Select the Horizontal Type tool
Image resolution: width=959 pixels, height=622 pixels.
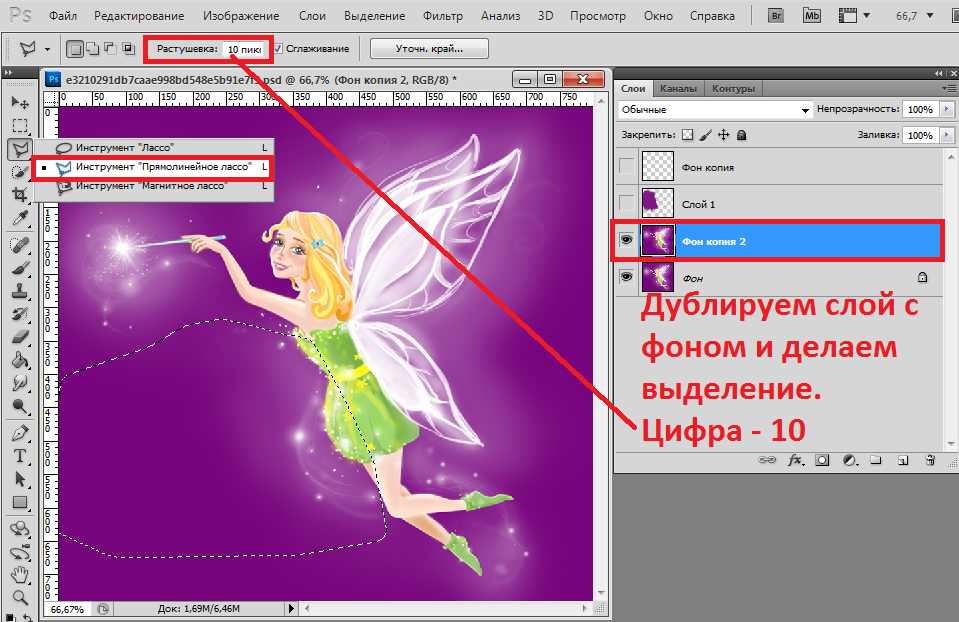click(19, 456)
